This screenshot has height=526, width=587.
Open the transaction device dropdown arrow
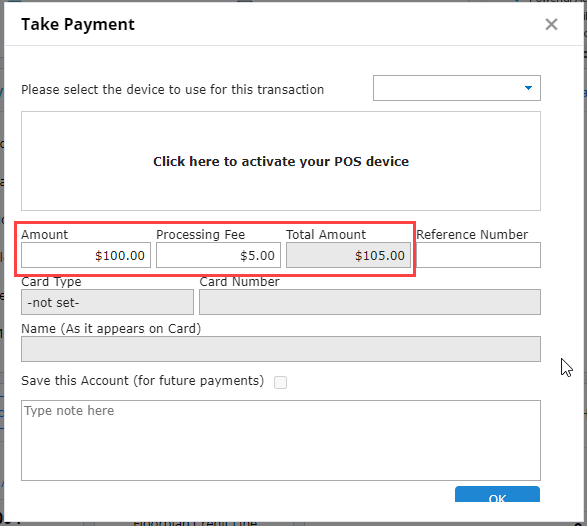click(528, 88)
